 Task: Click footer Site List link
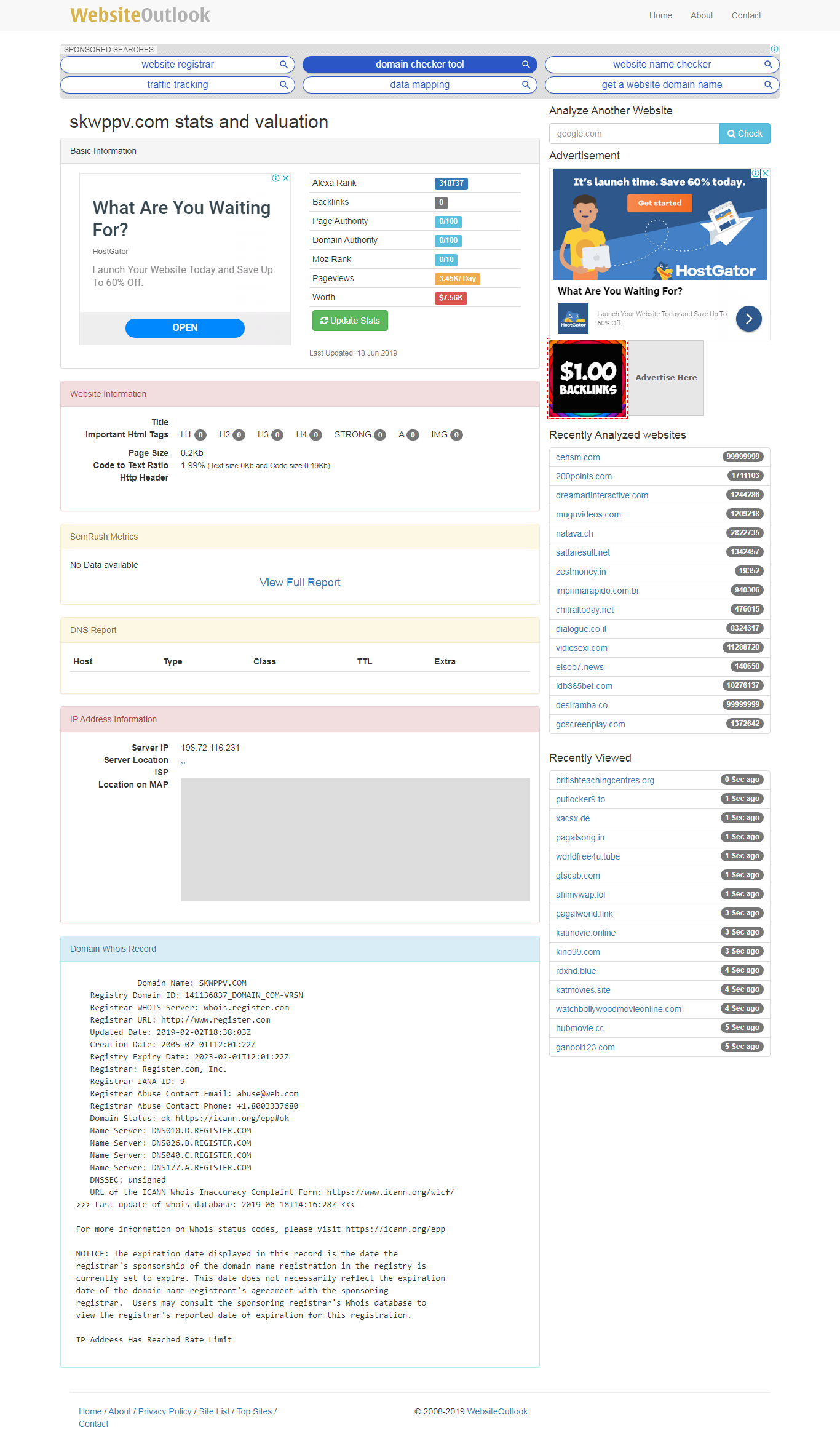(x=214, y=1411)
